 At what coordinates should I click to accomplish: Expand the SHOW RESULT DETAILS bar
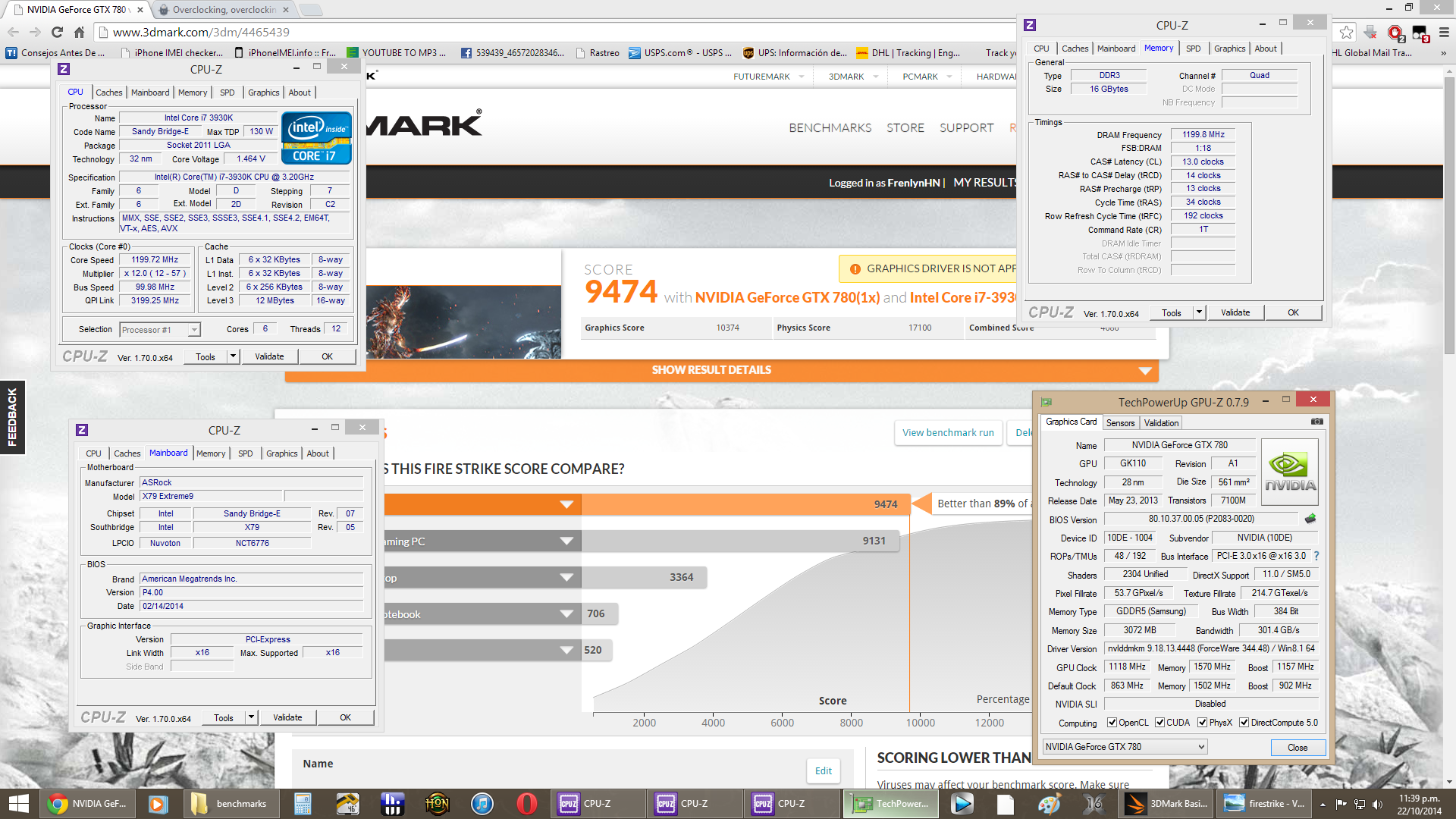[x=721, y=370]
